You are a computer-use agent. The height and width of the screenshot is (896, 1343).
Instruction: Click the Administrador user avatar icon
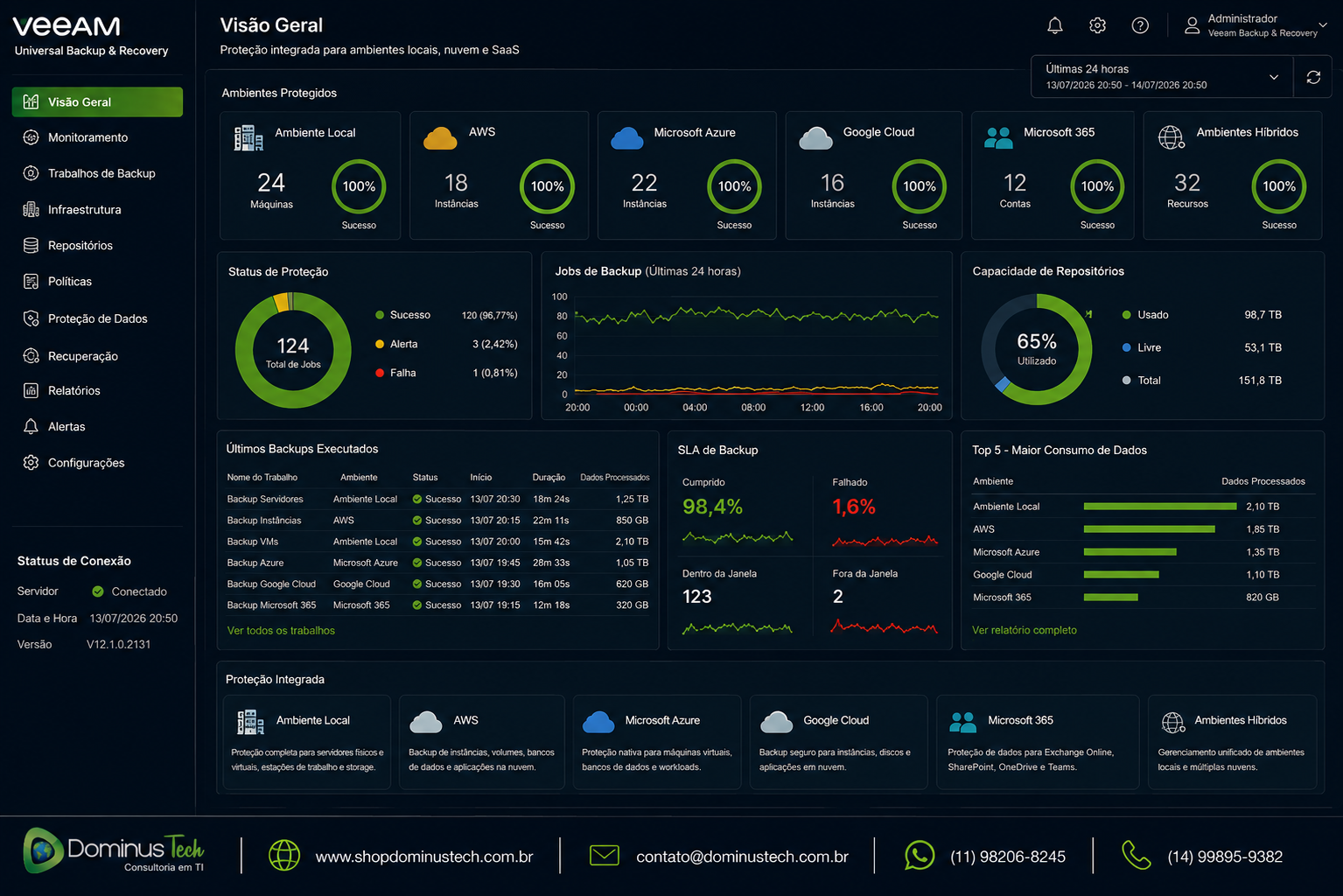[x=1192, y=25]
